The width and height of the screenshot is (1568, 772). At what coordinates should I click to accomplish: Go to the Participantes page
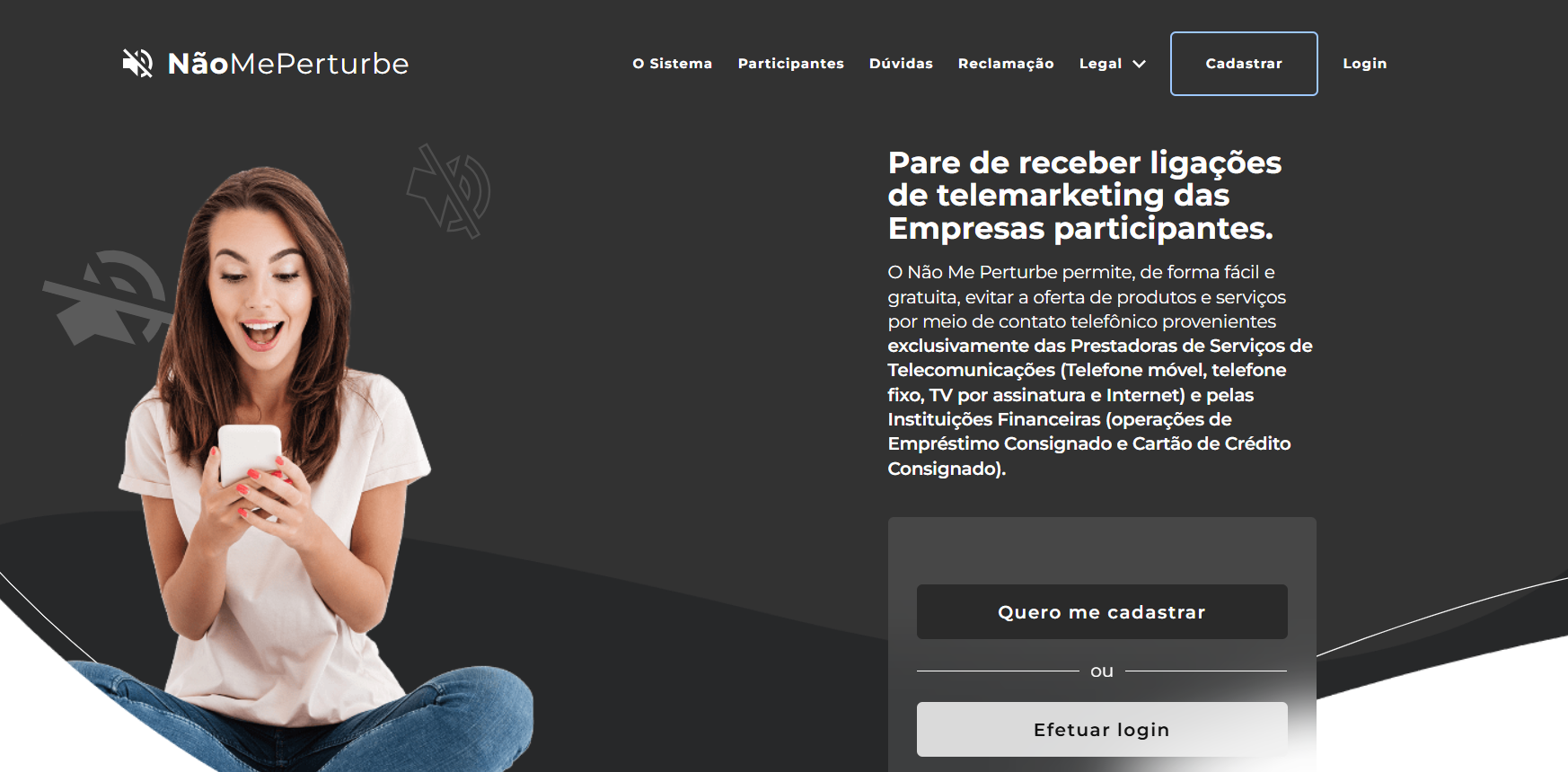point(791,64)
